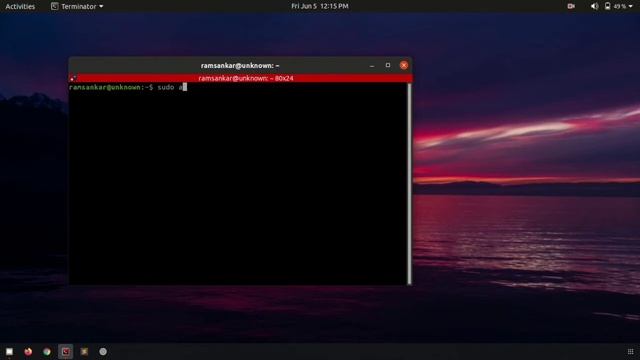Click the screen recording indicator icon
The image size is (640, 360).
point(571,6)
